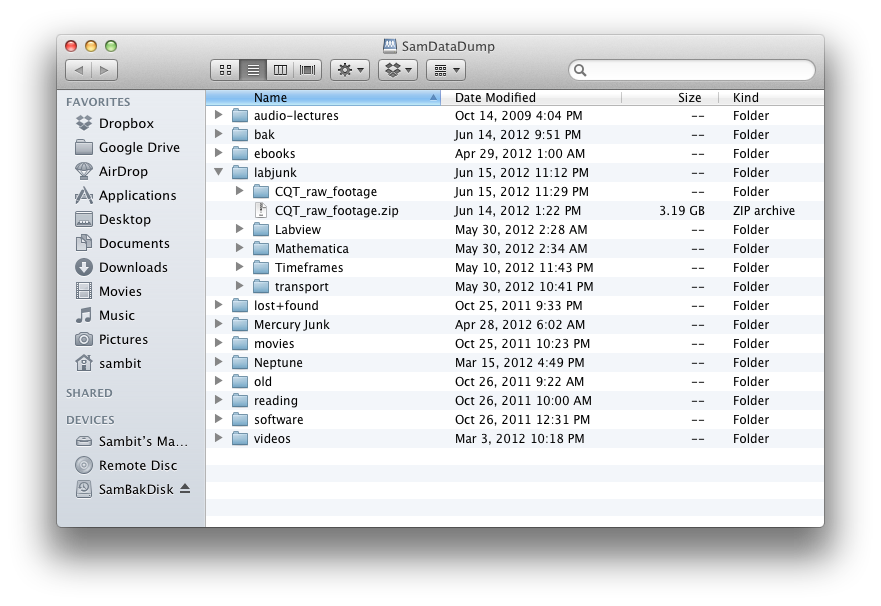Open the action gear menu
This screenshot has height=606, width=881.
click(x=348, y=69)
